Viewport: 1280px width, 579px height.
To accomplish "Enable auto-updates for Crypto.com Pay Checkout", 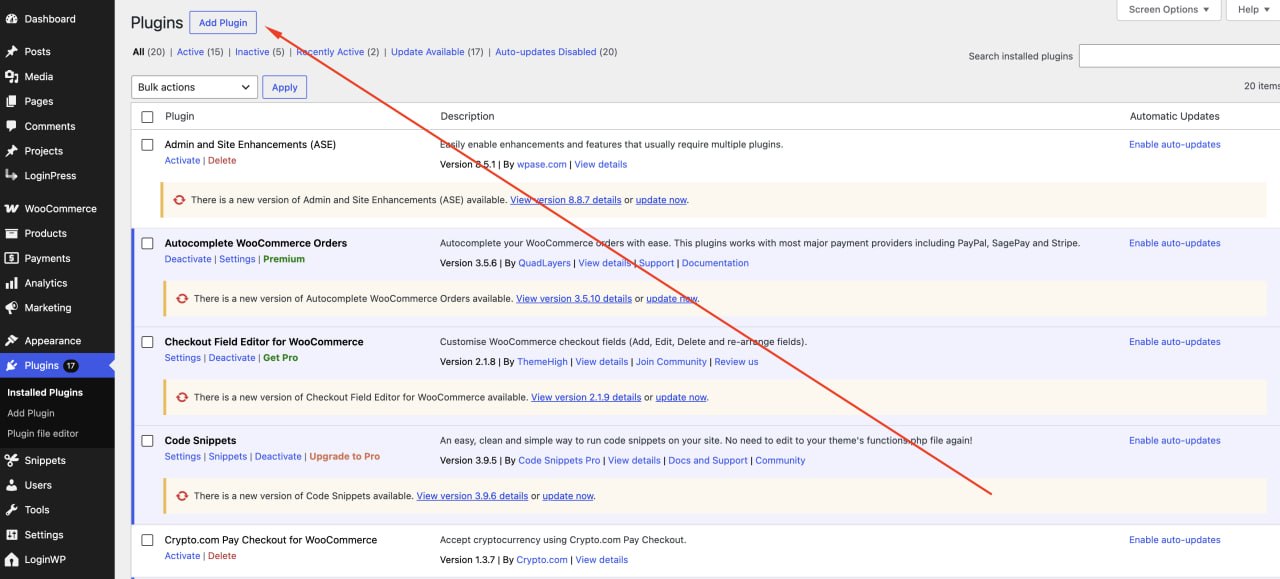I will click(x=1175, y=540).
